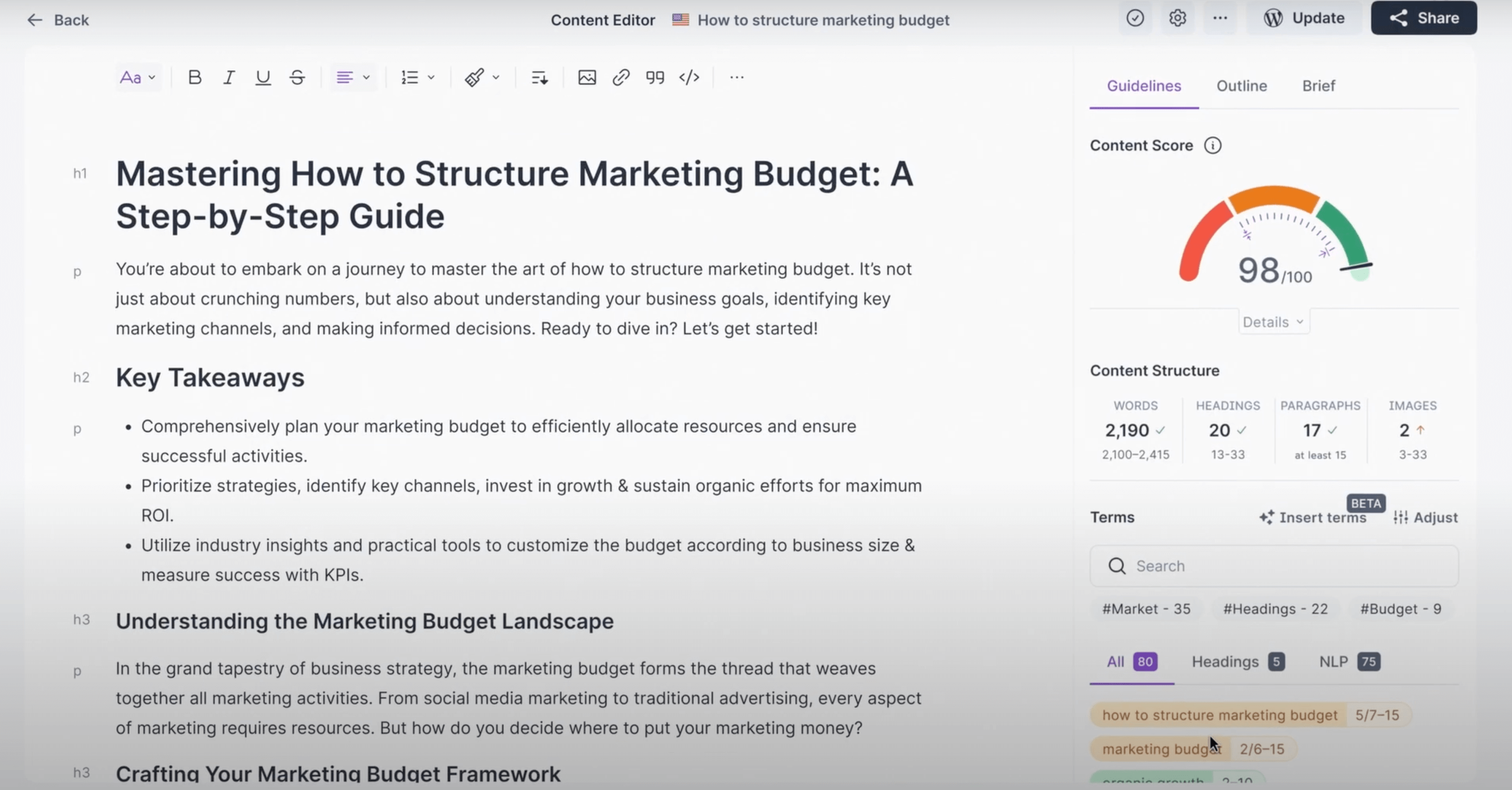The width and height of the screenshot is (1512, 790).
Task: Click Update to publish to WordPress
Action: point(1304,17)
